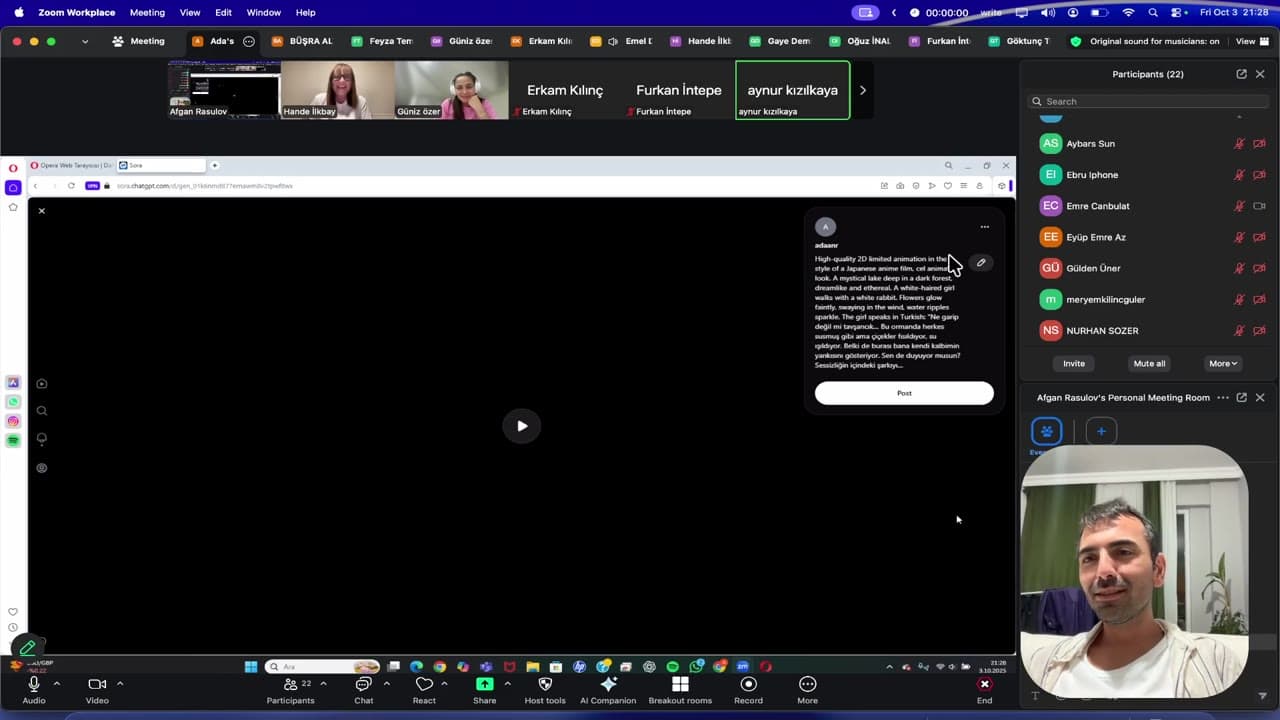Click the adaanr username on the Sora card
Viewport: 1280px width, 720px height.
[x=827, y=245]
